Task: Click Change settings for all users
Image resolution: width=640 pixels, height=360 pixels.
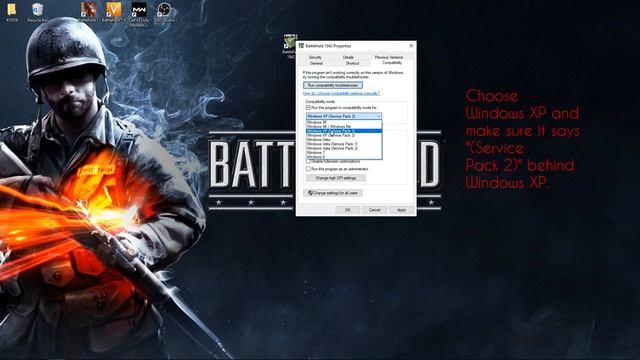Action: tap(333, 193)
